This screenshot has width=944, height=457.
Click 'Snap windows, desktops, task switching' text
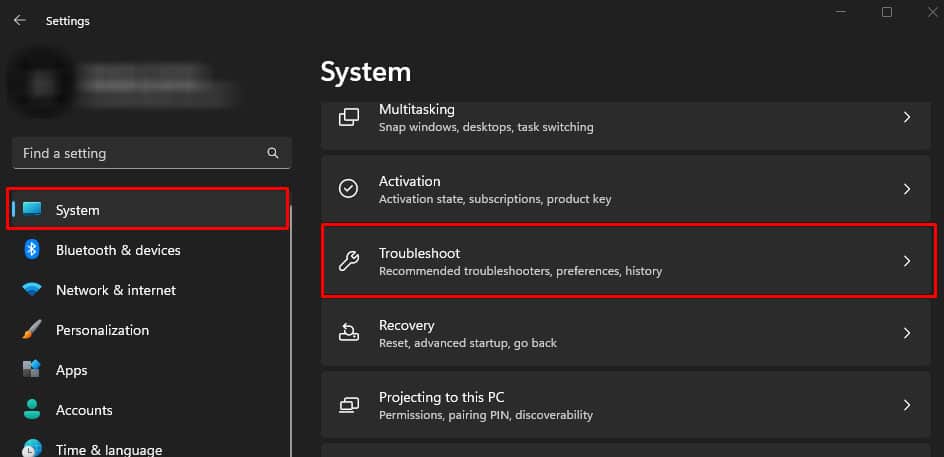coord(486,128)
